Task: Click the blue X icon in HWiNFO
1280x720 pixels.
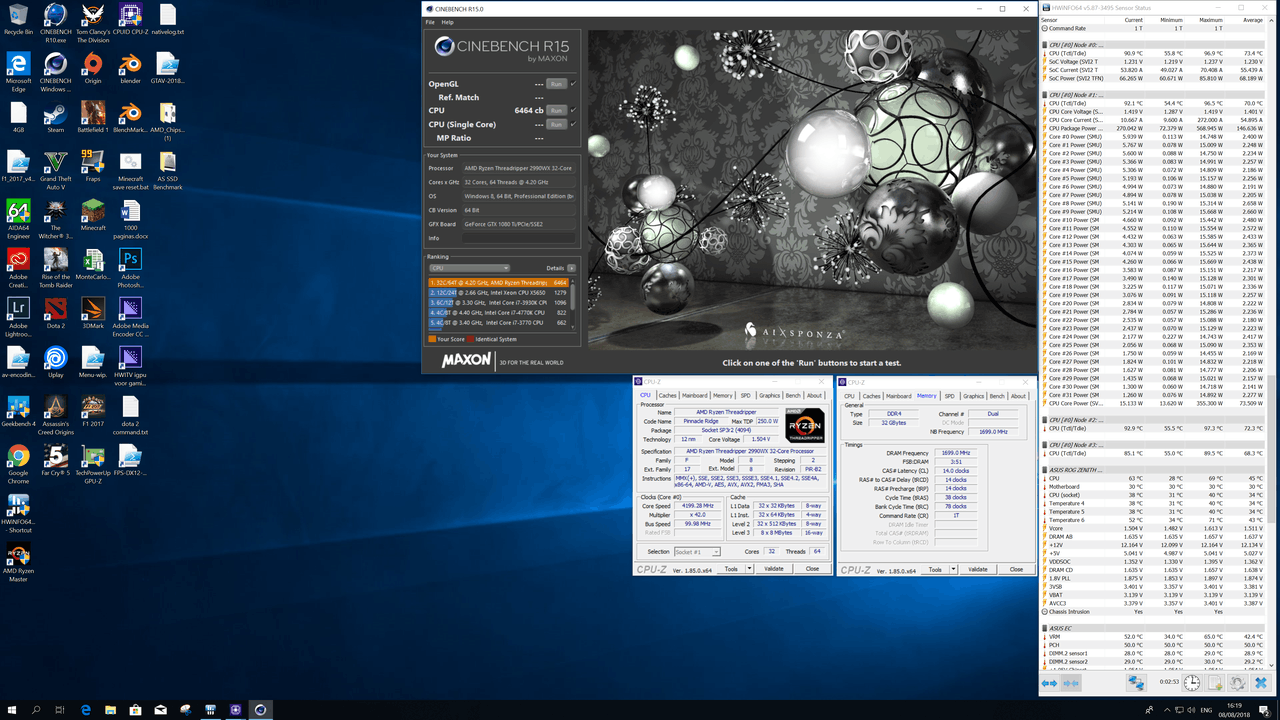Action: [x=1260, y=683]
